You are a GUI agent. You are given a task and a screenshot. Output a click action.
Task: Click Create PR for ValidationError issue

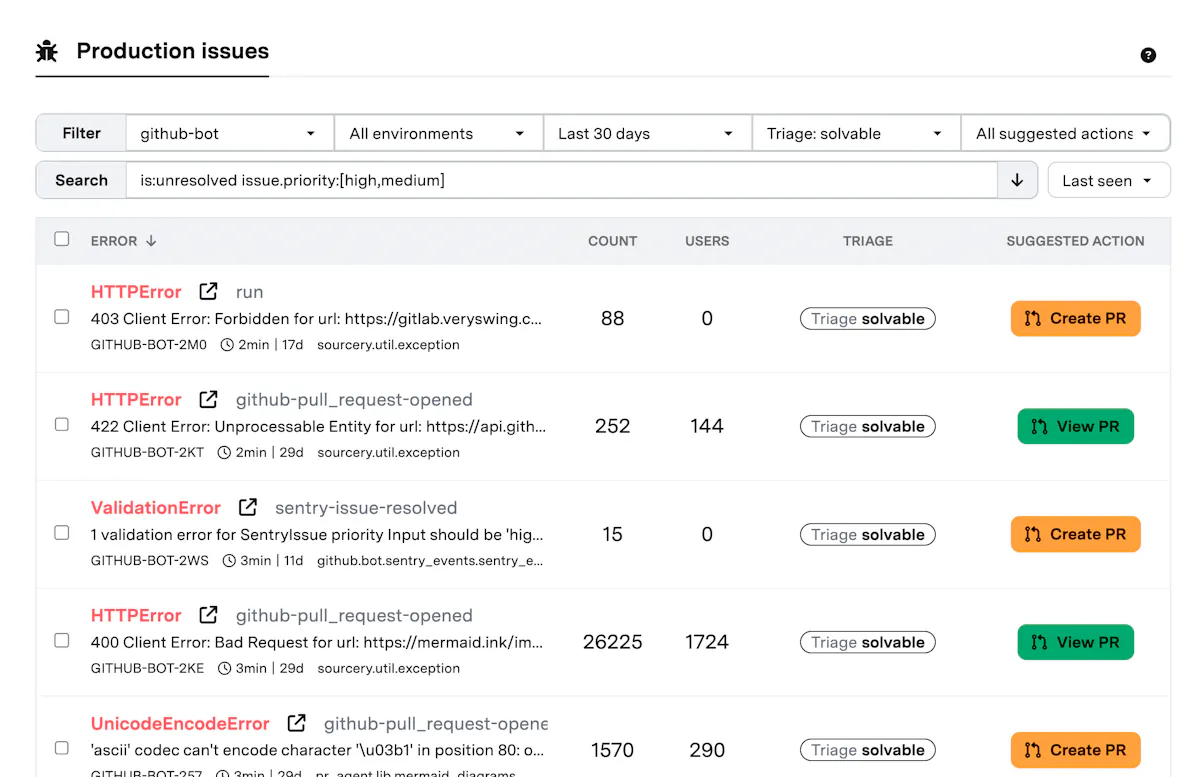click(x=1075, y=534)
